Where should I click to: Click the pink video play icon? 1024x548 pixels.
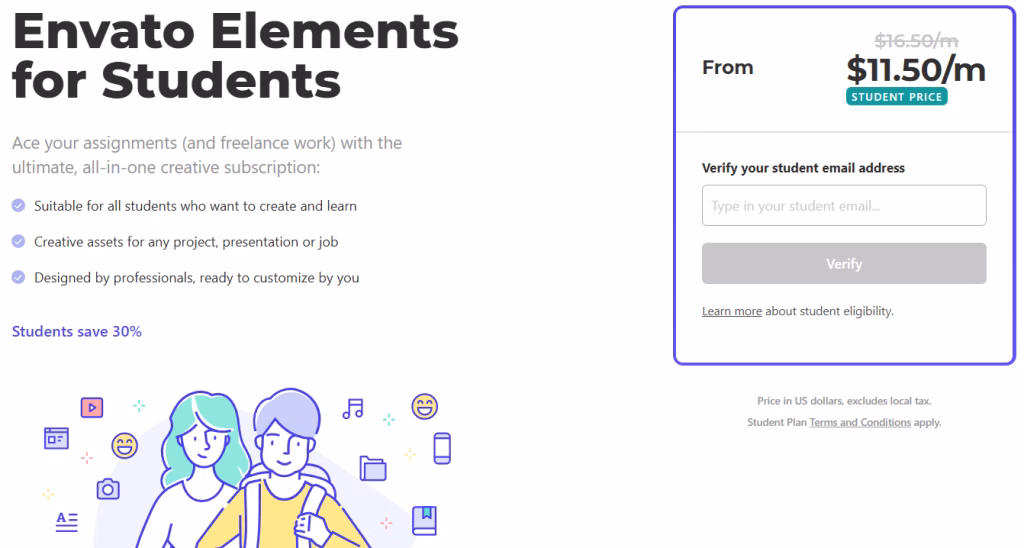(x=92, y=408)
